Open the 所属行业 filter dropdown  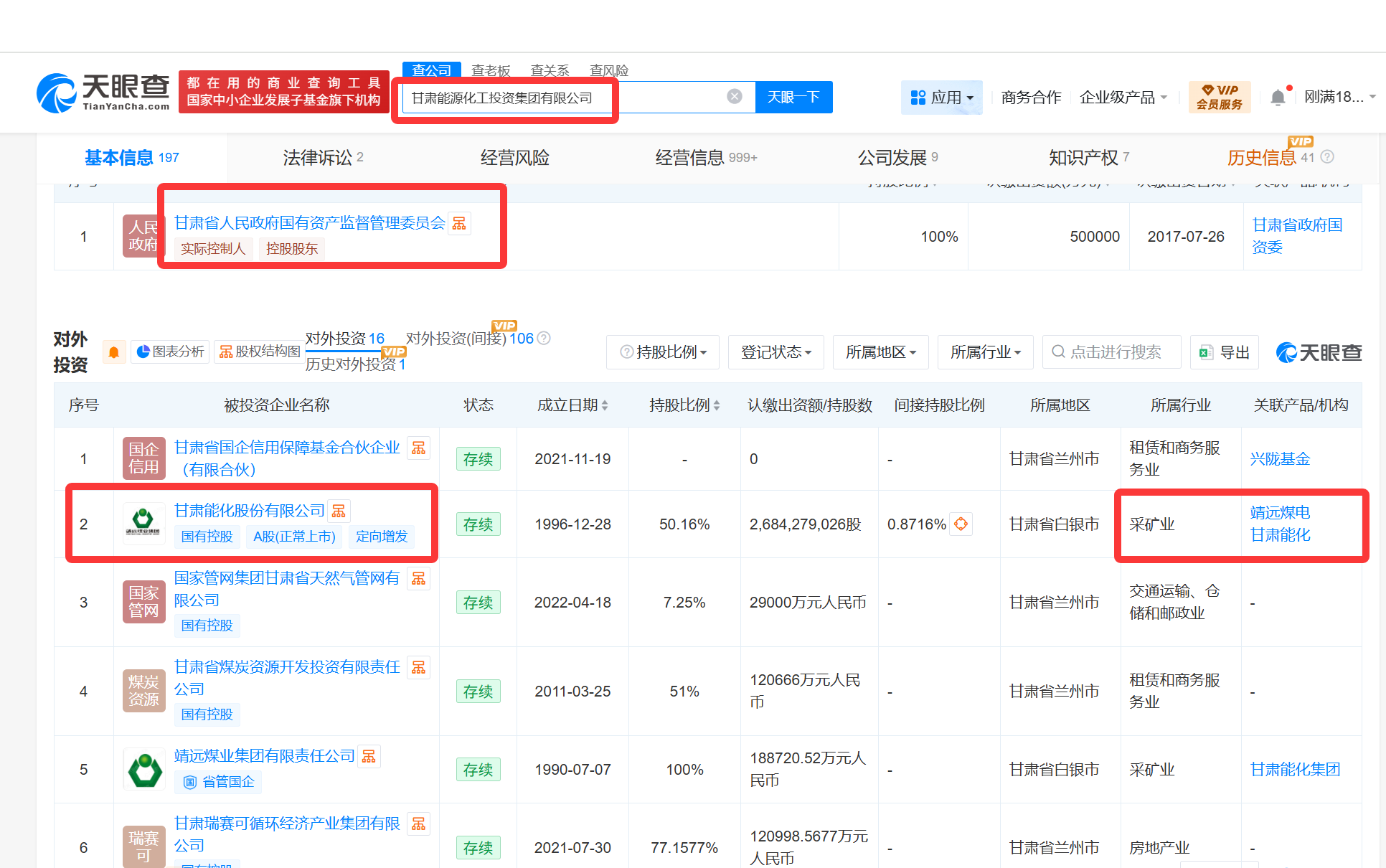[985, 352]
